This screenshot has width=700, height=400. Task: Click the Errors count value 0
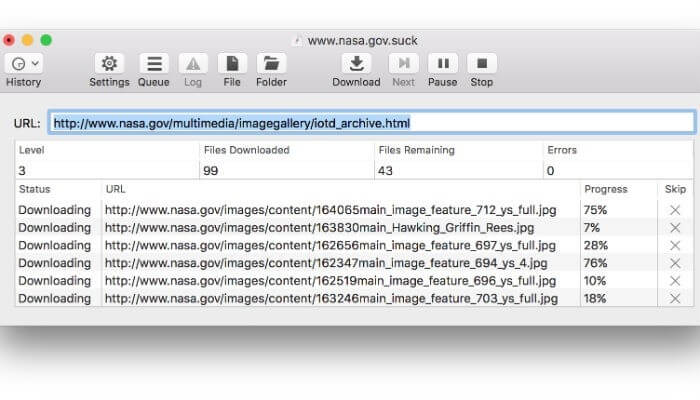(550, 171)
